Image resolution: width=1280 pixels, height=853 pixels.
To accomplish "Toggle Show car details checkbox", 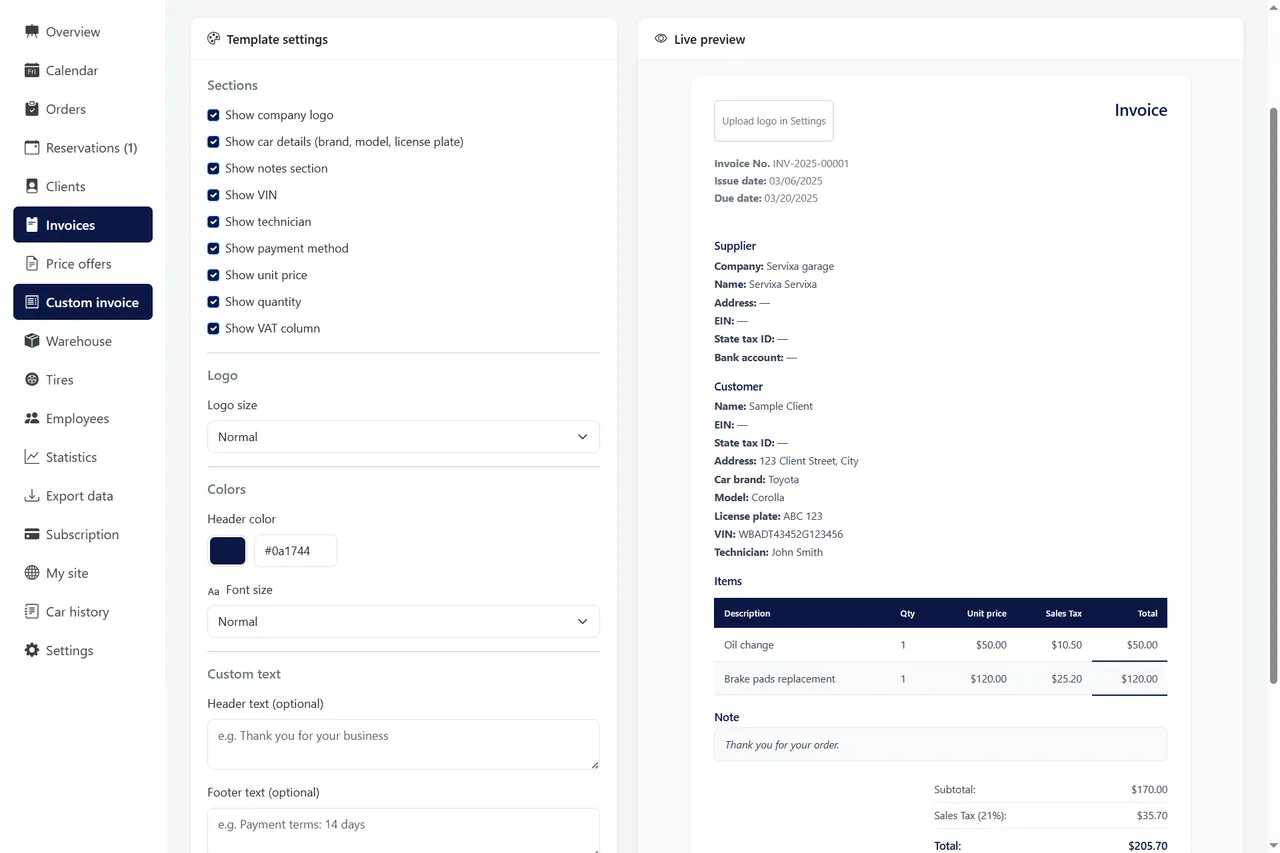I will tap(213, 142).
